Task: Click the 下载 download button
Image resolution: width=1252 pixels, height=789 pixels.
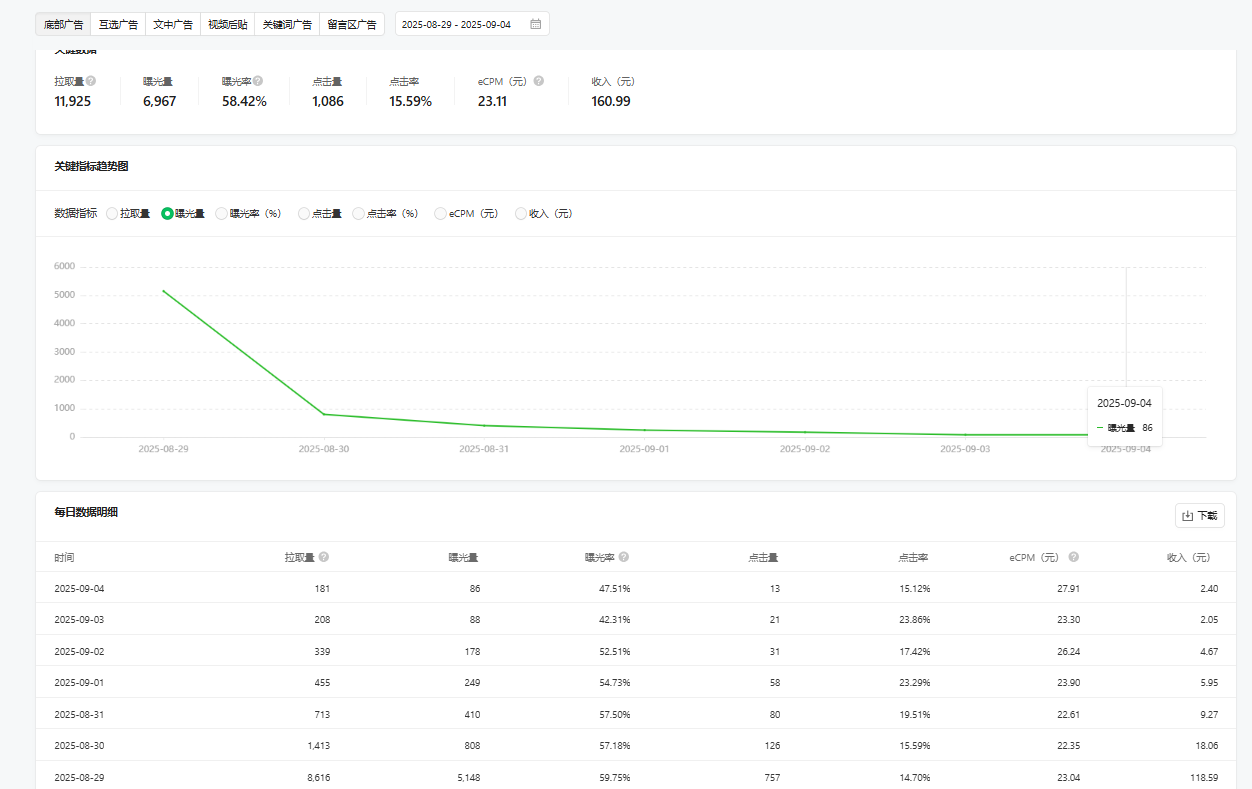Action: click(1200, 516)
